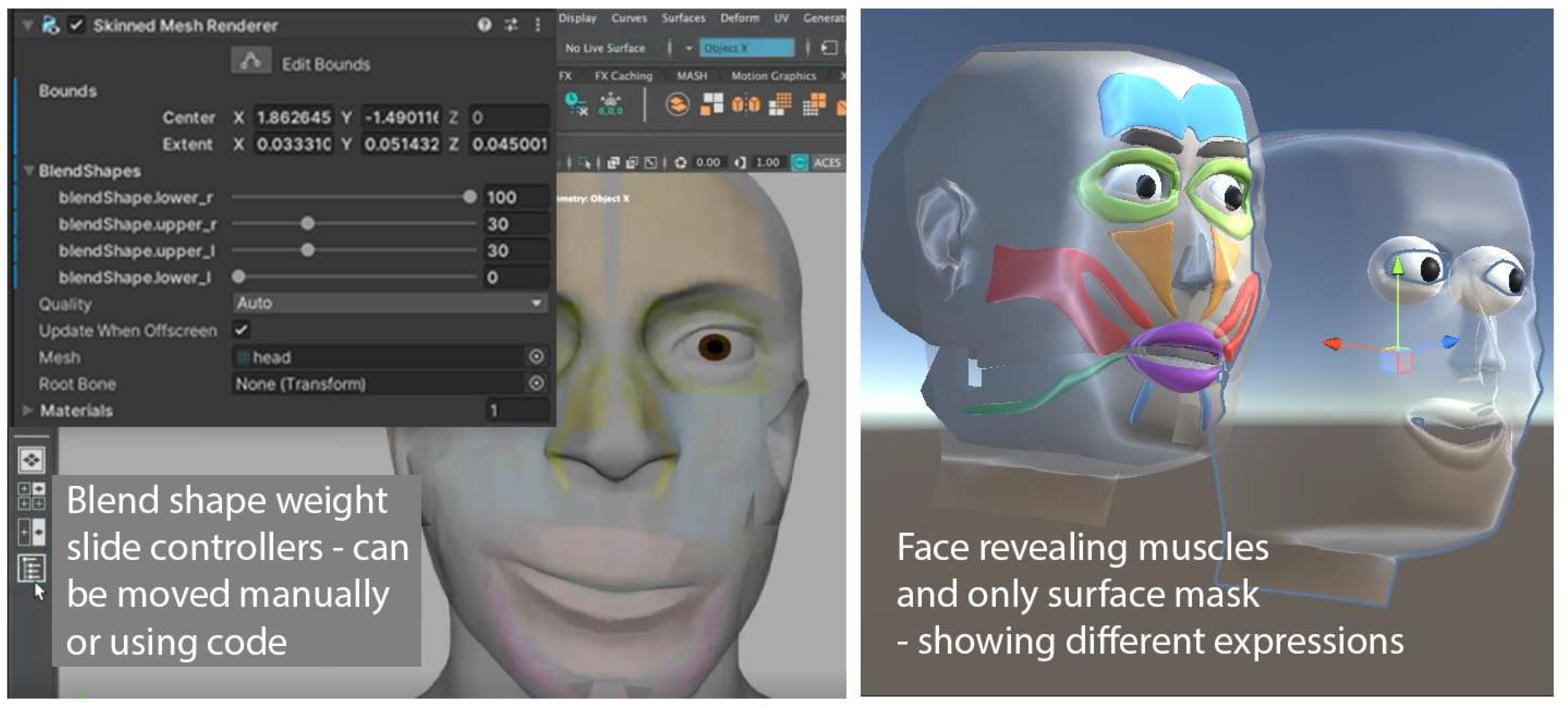
Task: Open component preset settings icon
Action: click(x=511, y=25)
